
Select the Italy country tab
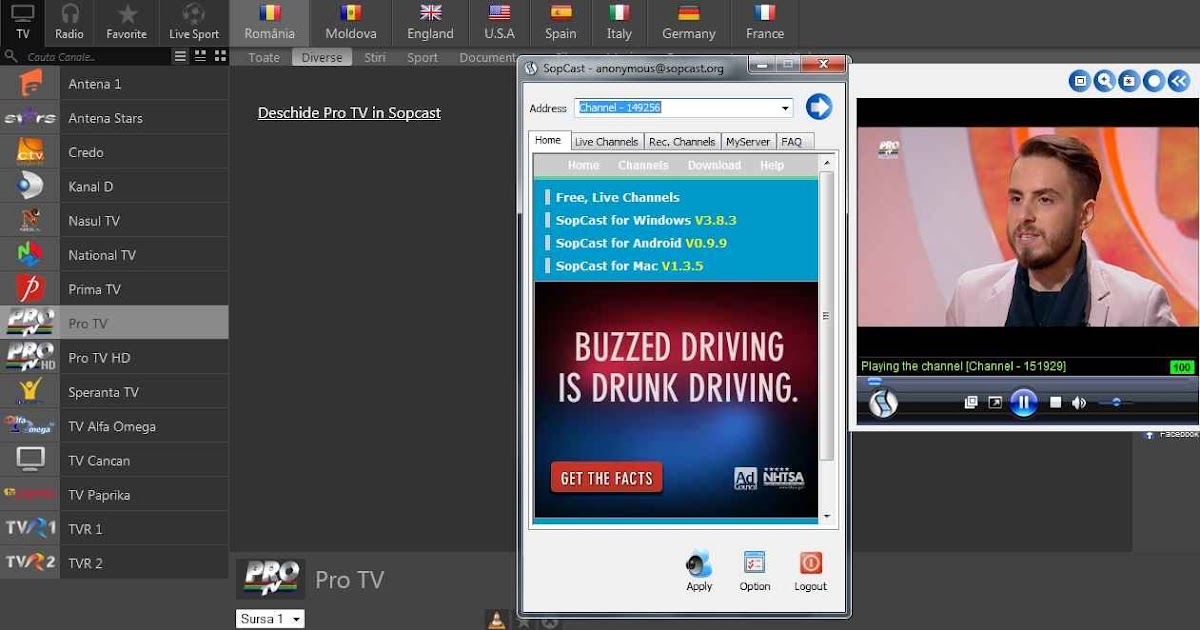[x=619, y=22]
